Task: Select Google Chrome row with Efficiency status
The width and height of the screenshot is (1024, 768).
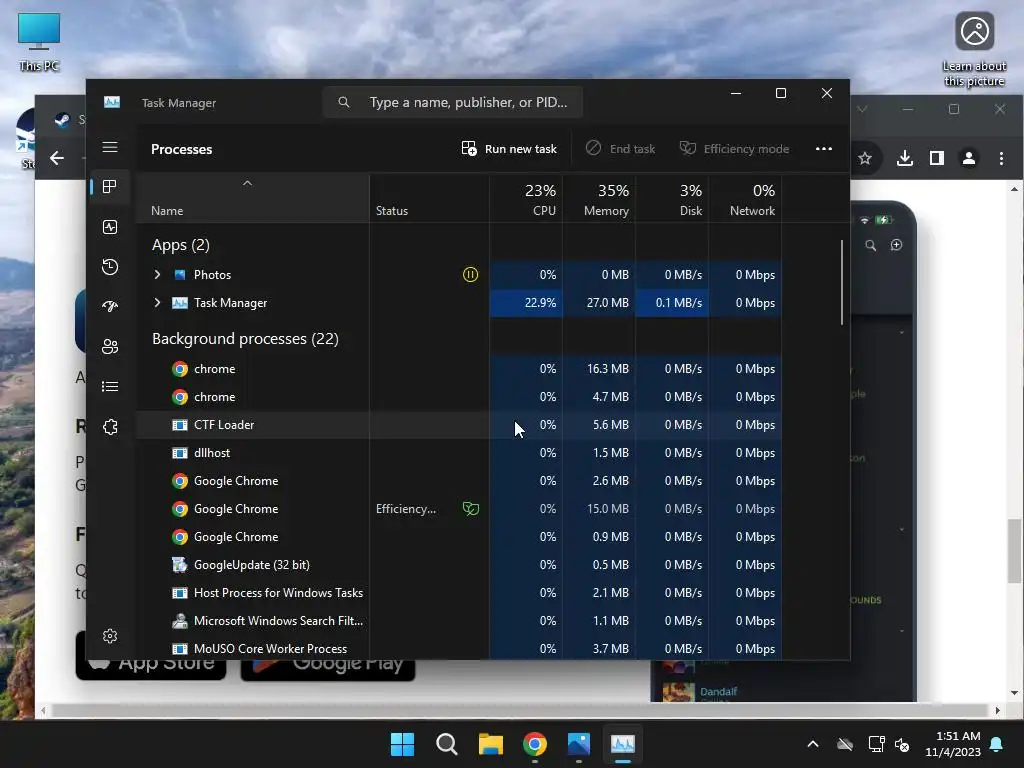Action: click(x=458, y=509)
